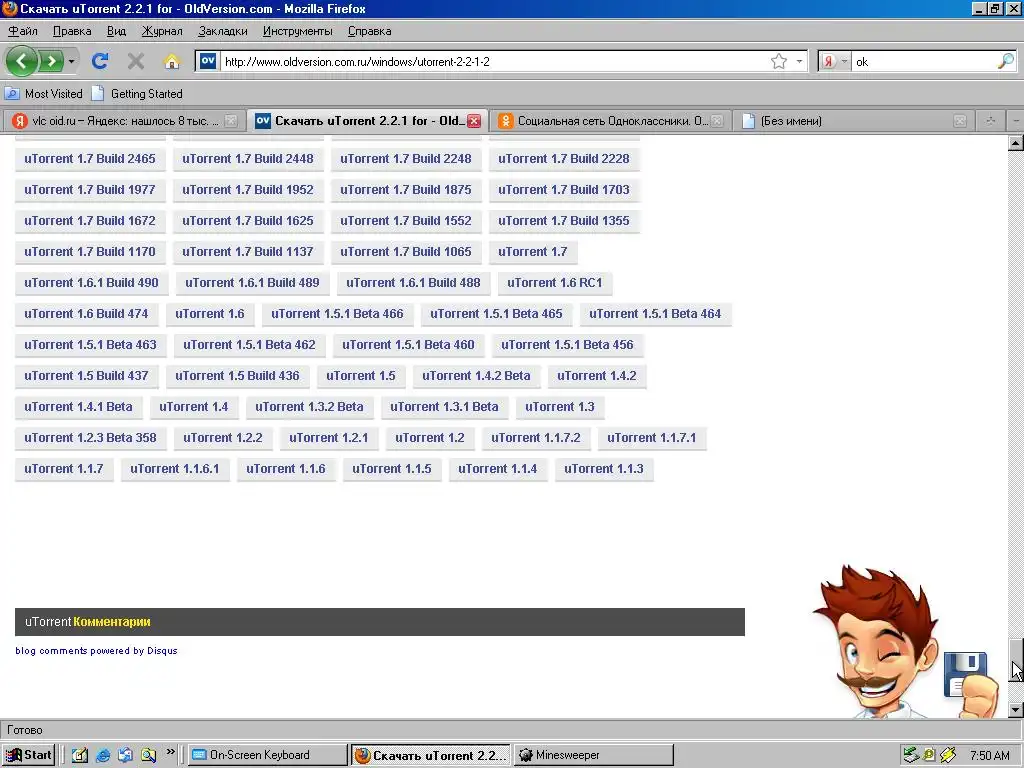
Task: Click the search field containing 'ok'
Action: [x=924, y=61]
